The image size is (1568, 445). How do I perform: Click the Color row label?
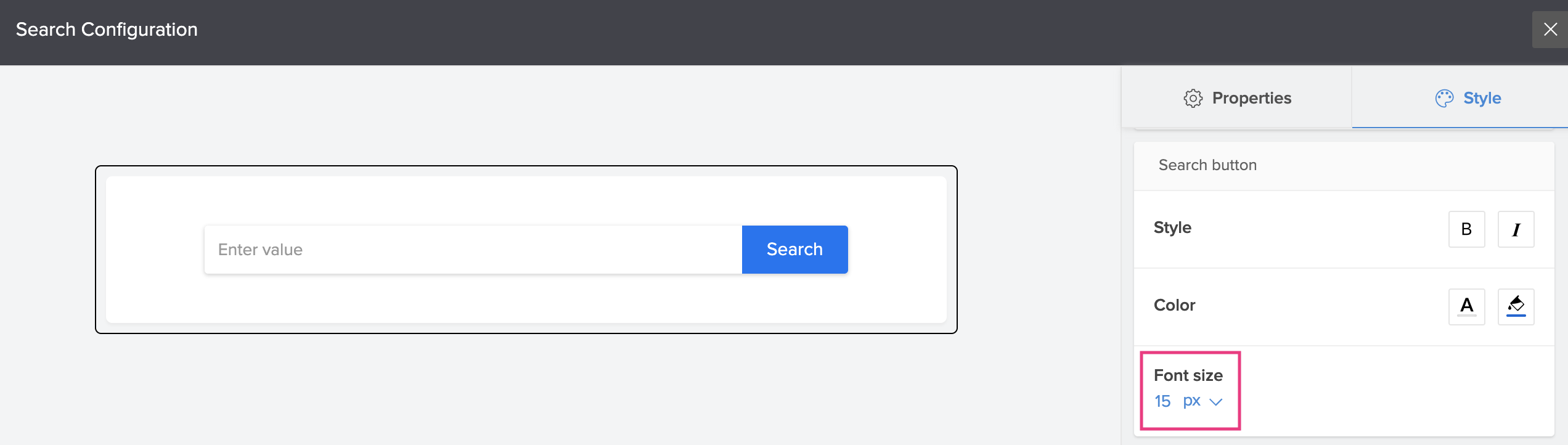click(1174, 305)
